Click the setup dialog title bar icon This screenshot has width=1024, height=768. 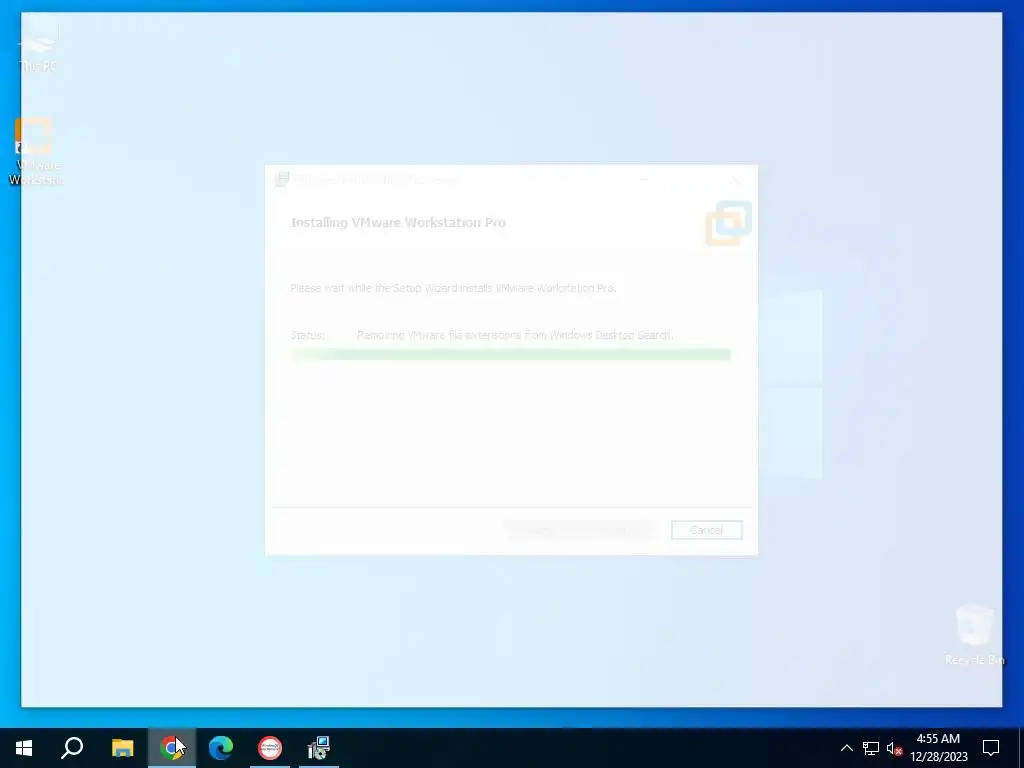coord(281,179)
